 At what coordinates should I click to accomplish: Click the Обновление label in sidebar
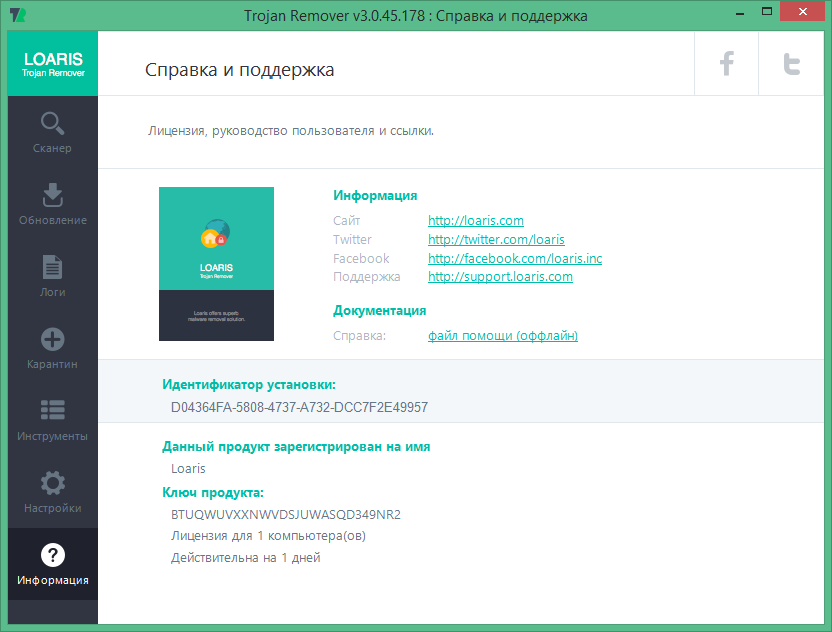53,220
